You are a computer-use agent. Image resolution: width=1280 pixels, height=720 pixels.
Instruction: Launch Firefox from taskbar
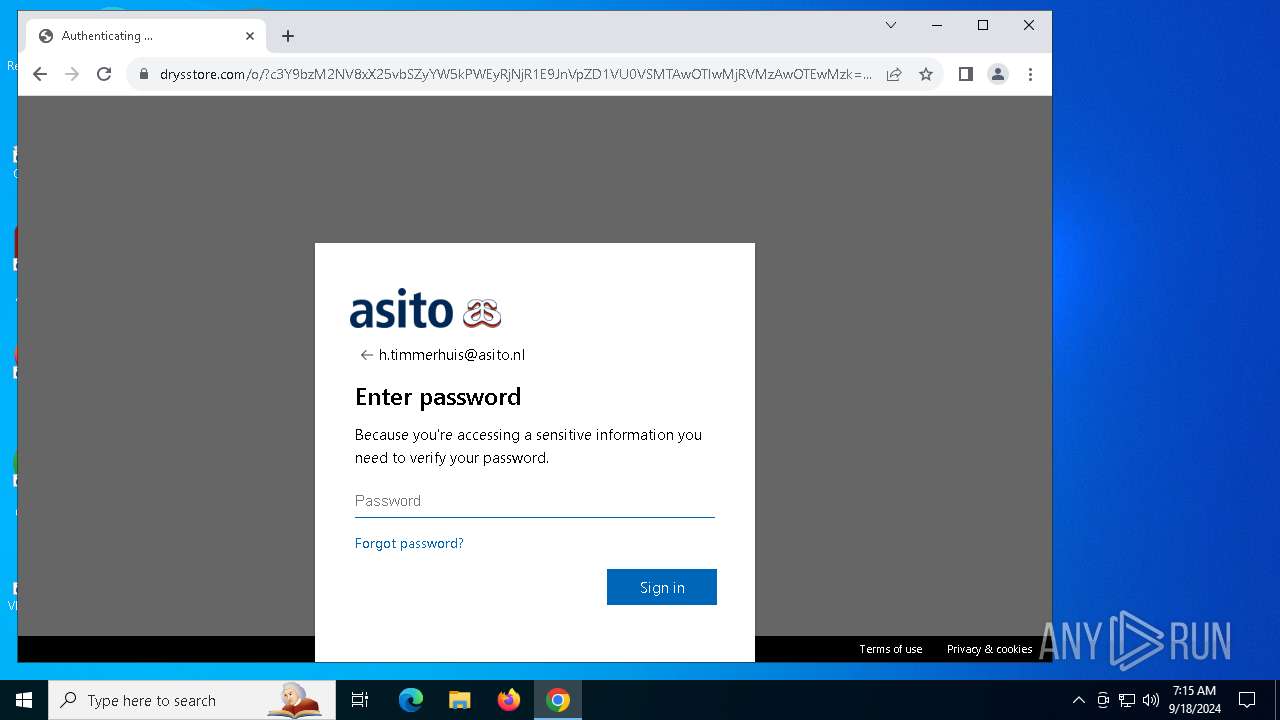pyautogui.click(x=509, y=700)
